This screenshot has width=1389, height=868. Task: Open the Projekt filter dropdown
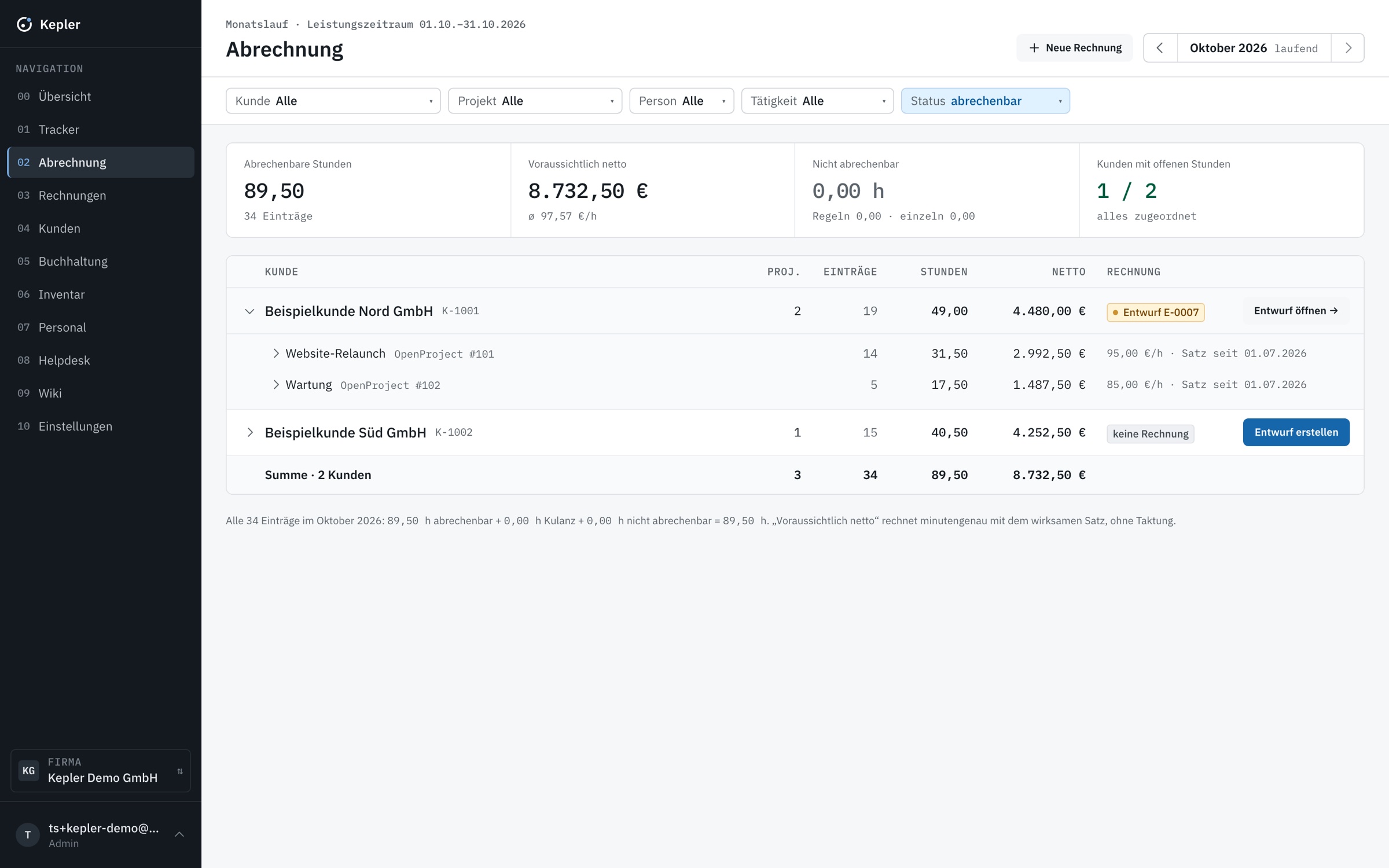[535, 101]
